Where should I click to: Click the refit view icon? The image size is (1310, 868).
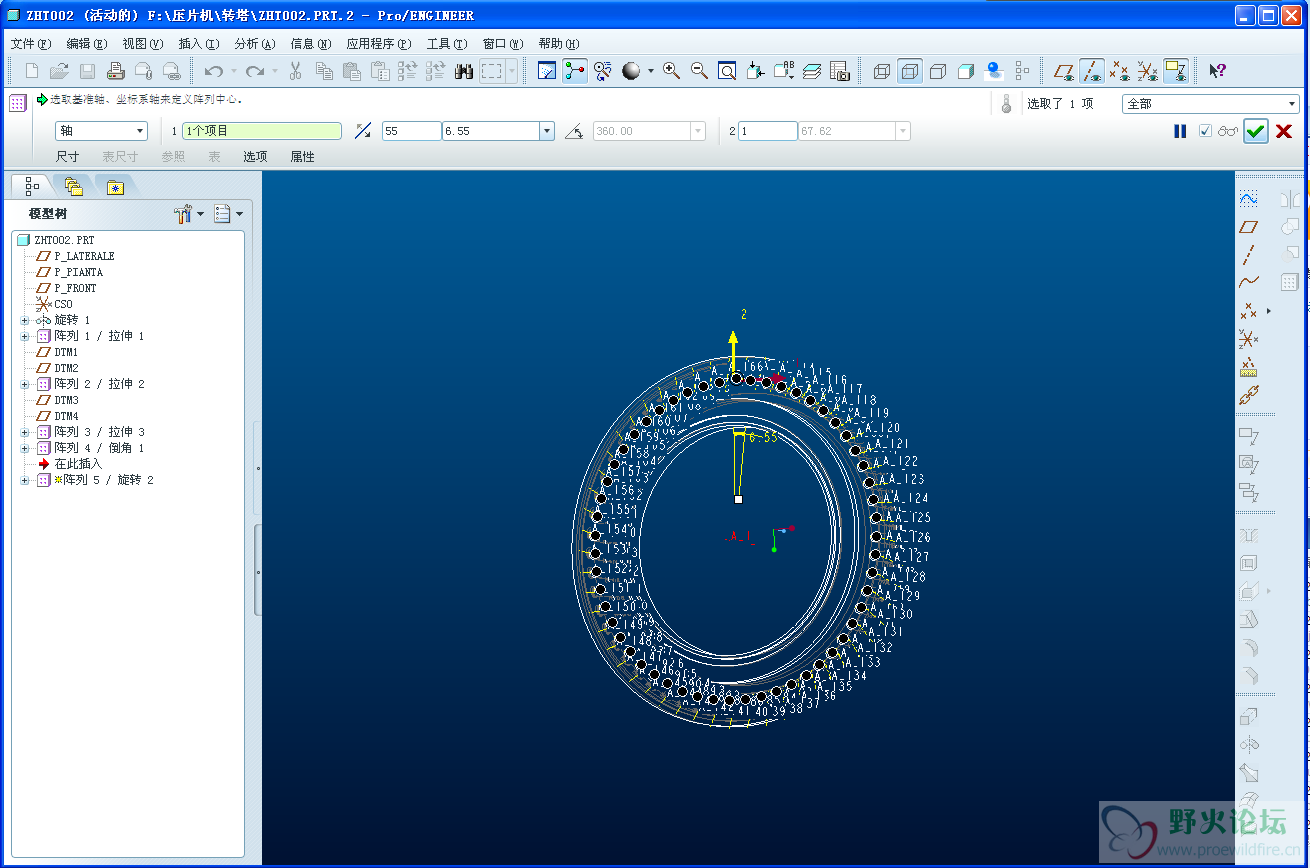tap(727, 71)
